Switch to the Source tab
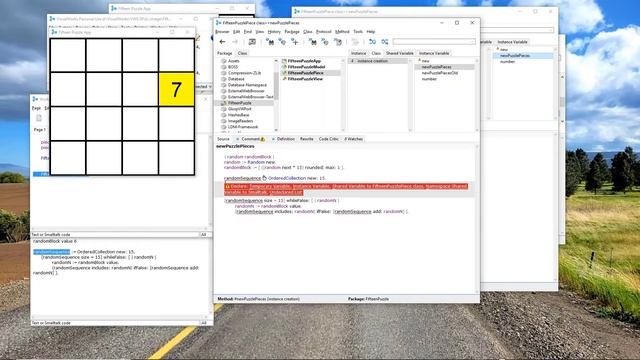 pyautogui.click(x=223, y=139)
